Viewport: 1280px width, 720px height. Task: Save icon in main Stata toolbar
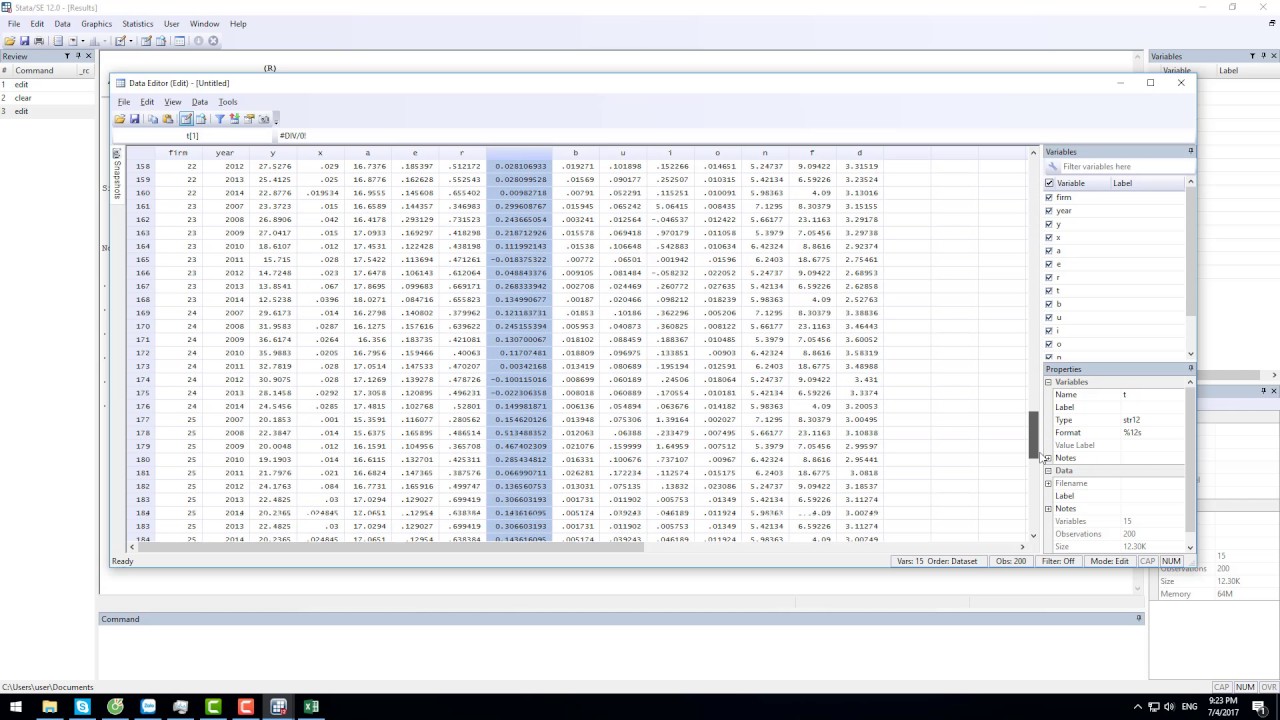tap(25, 41)
